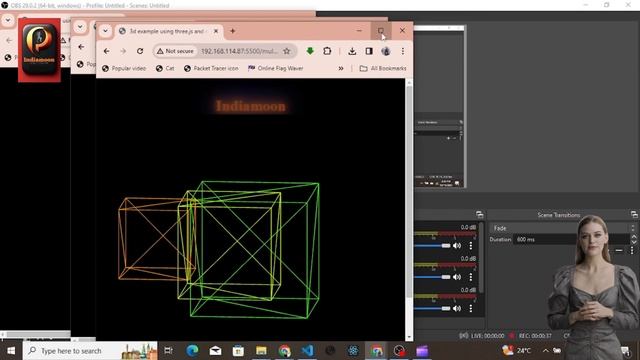Open the green download manager extension
The image size is (640, 360).
[310, 51]
